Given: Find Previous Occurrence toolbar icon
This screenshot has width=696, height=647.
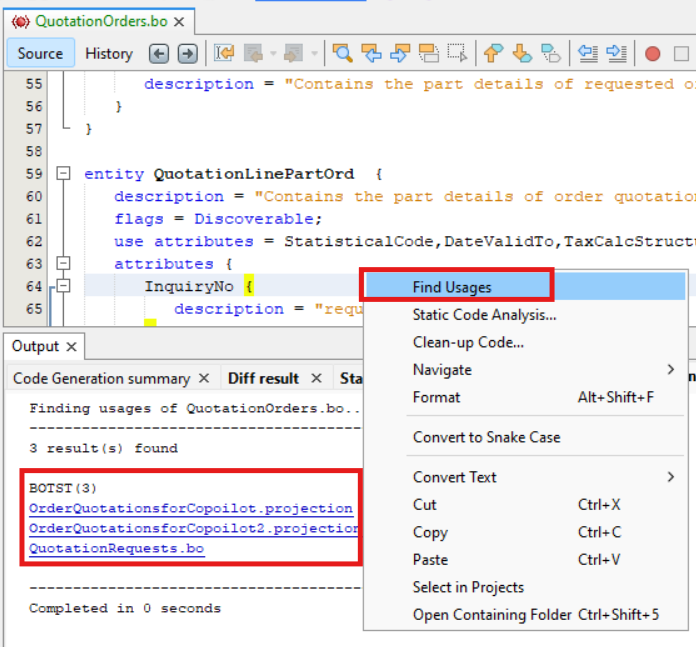Looking at the screenshot, I should (x=372, y=53).
